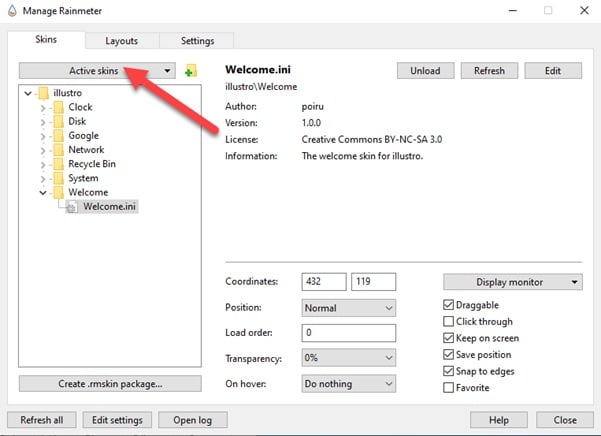Mark the skin as Favorite
The width and height of the screenshot is (601, 436).
[x=448, y=388]
